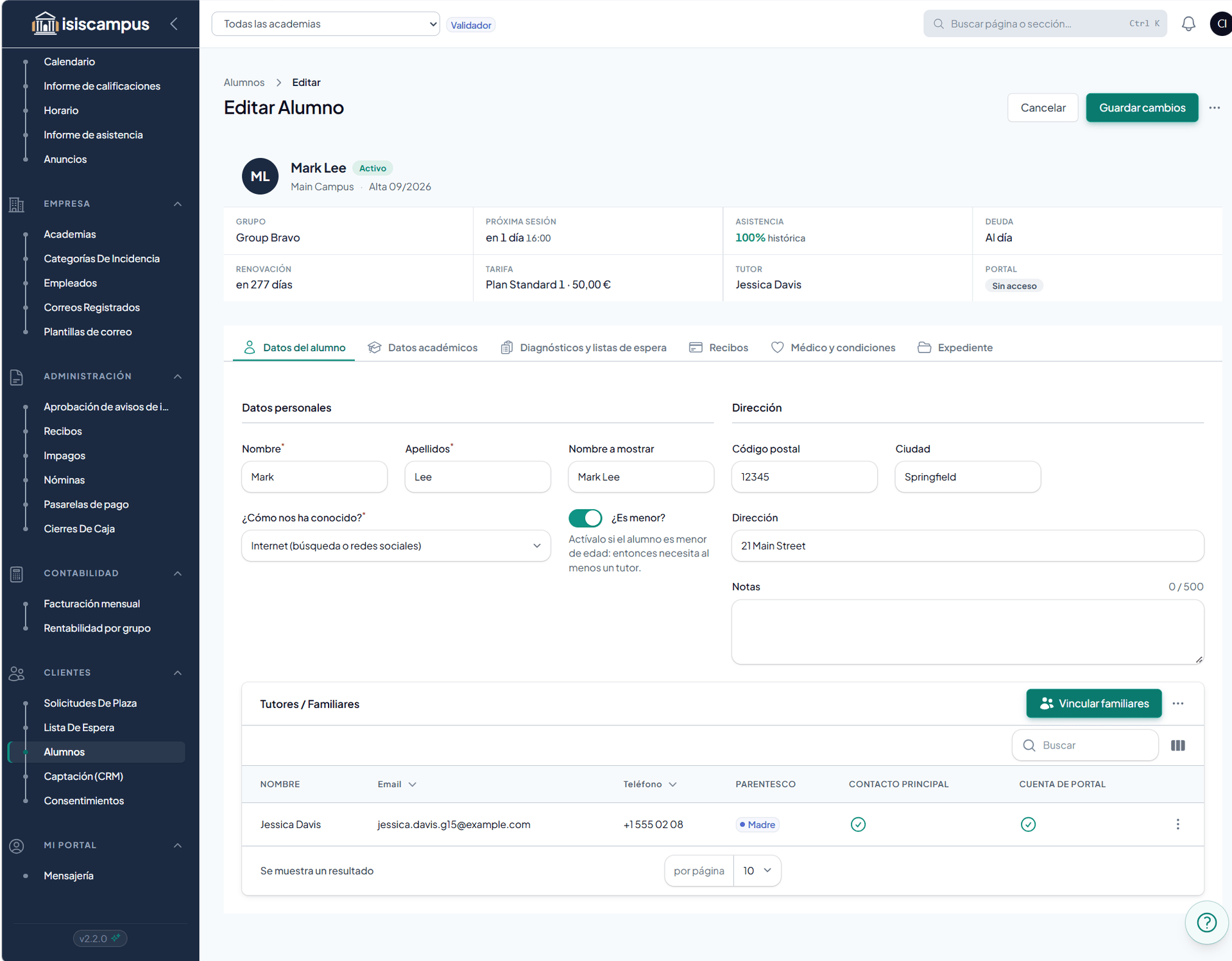Click into the Notas text area

click(x=968, y=632)
